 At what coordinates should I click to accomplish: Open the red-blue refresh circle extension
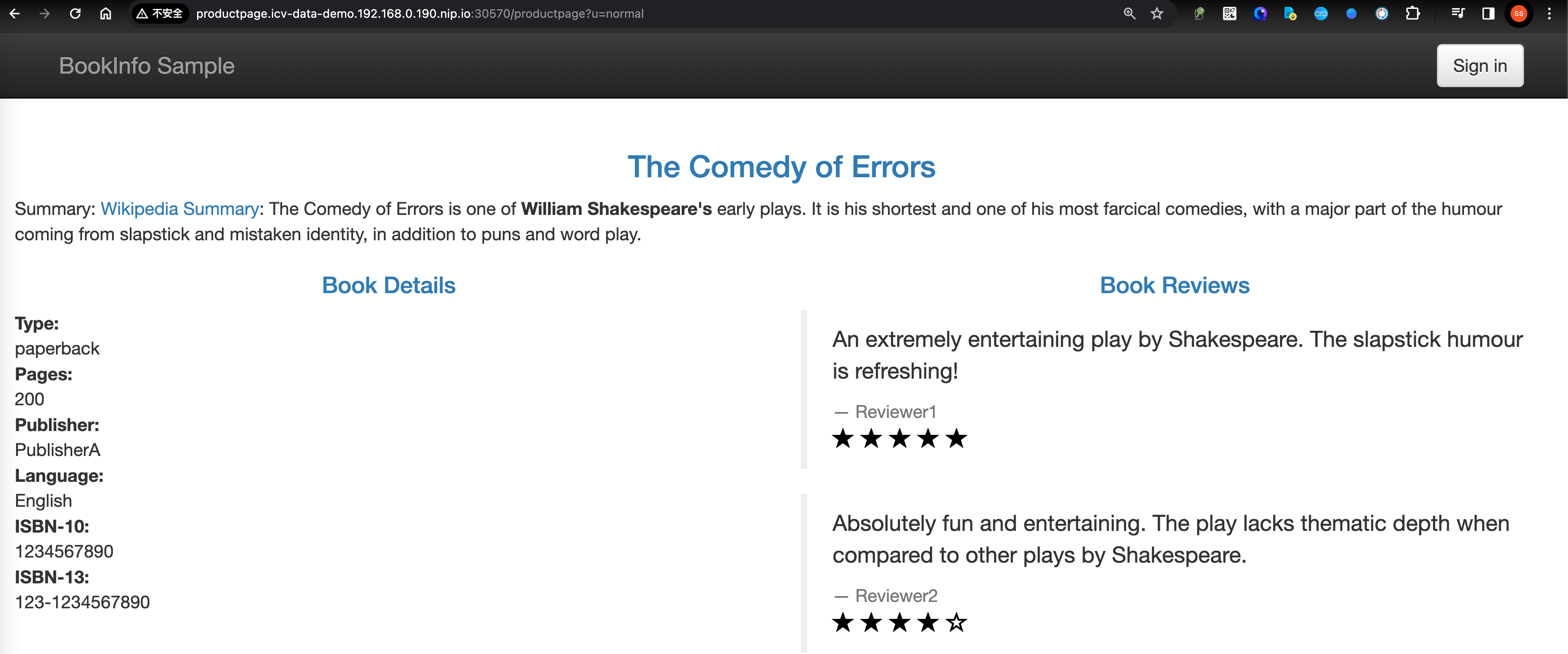(1382, 14)
